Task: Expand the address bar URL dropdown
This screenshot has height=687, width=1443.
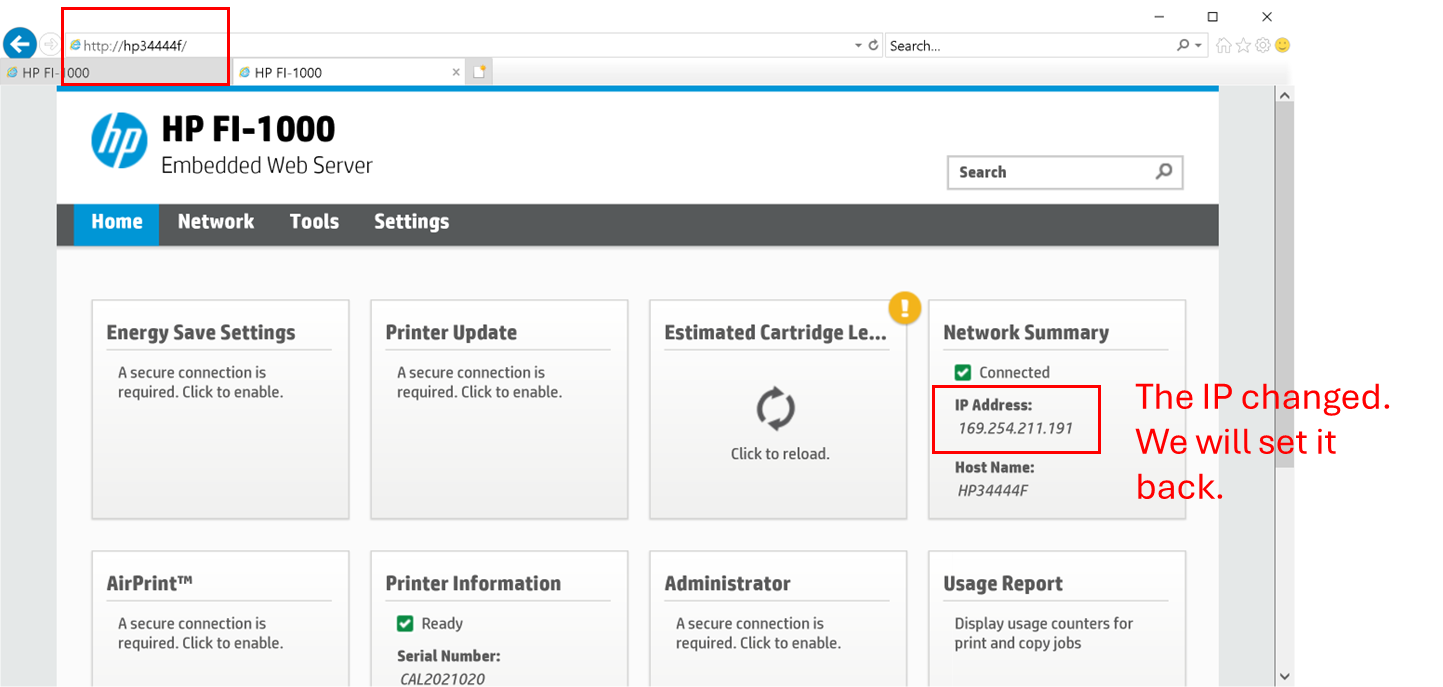Action: (x=858, y=45)
